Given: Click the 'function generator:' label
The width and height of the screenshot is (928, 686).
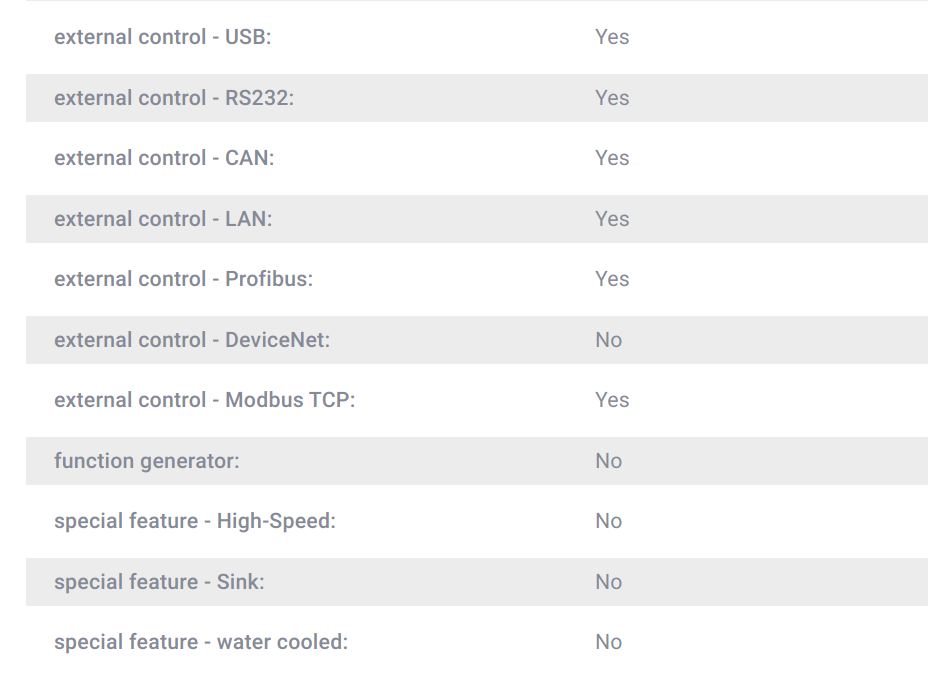Looking at the screenshot, I should pos(147,461).
